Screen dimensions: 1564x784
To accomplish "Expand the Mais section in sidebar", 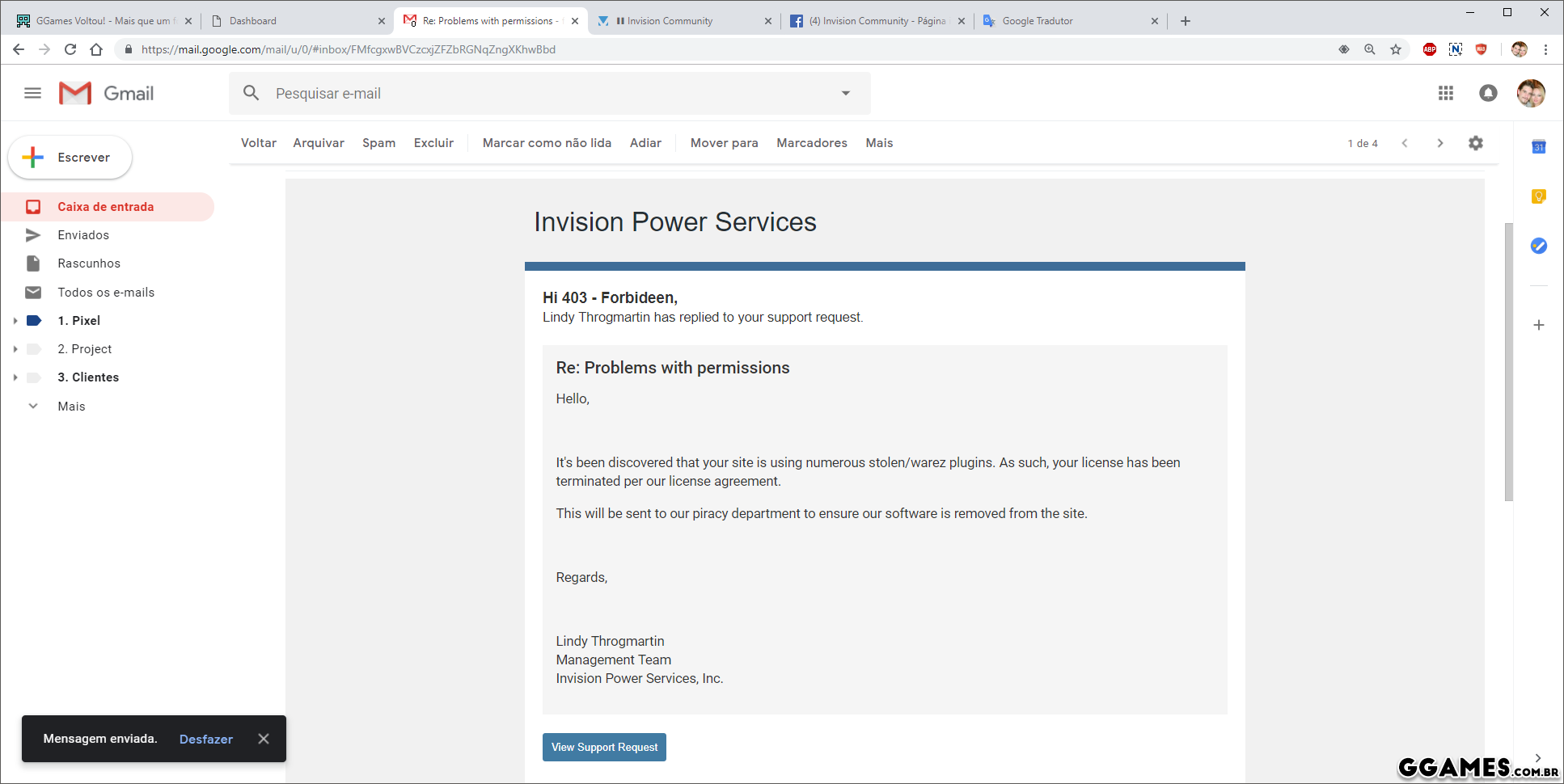I will click(33, 406).
